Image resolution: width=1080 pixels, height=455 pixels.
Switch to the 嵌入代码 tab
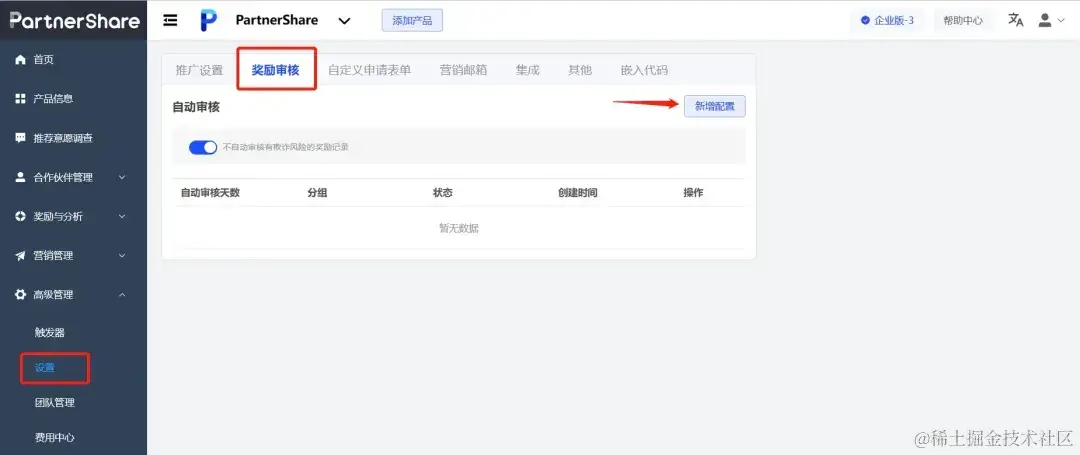click(644, 70)
